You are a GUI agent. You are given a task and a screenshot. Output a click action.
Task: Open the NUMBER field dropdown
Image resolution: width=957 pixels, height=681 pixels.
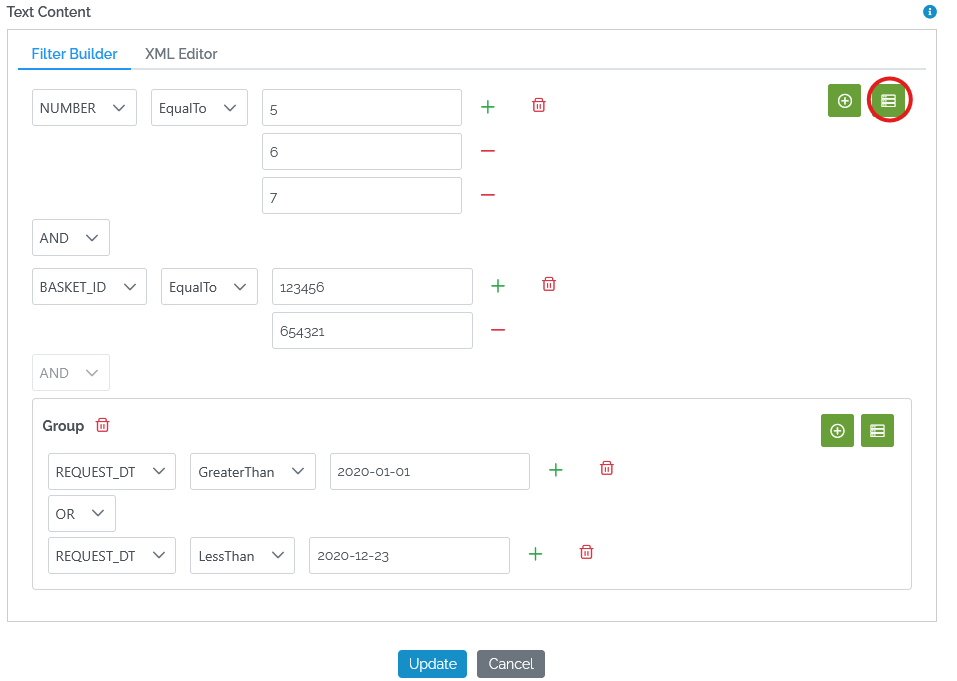pos(84,108)
